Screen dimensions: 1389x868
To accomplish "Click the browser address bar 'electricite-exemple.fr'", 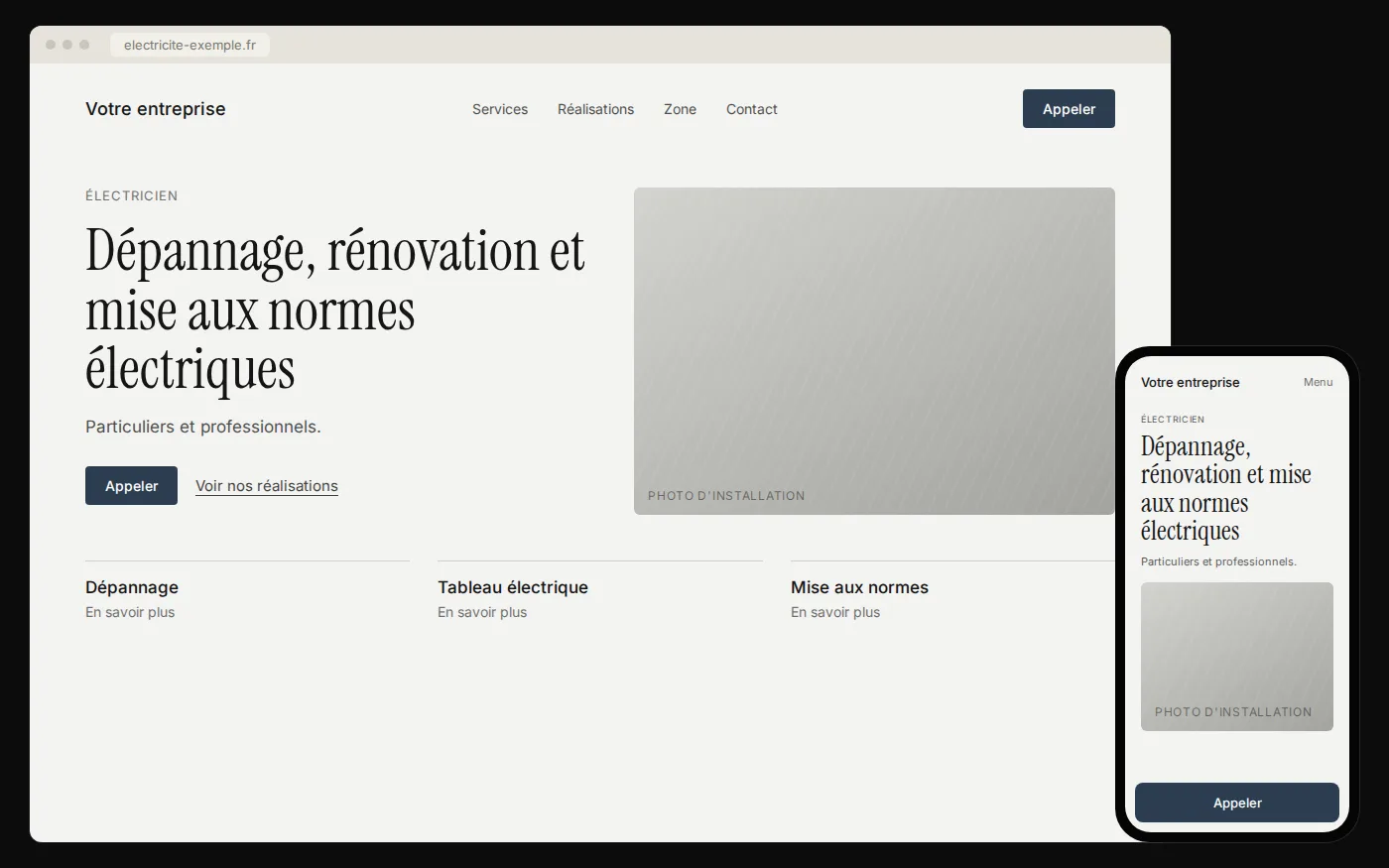I will point(189,45).
